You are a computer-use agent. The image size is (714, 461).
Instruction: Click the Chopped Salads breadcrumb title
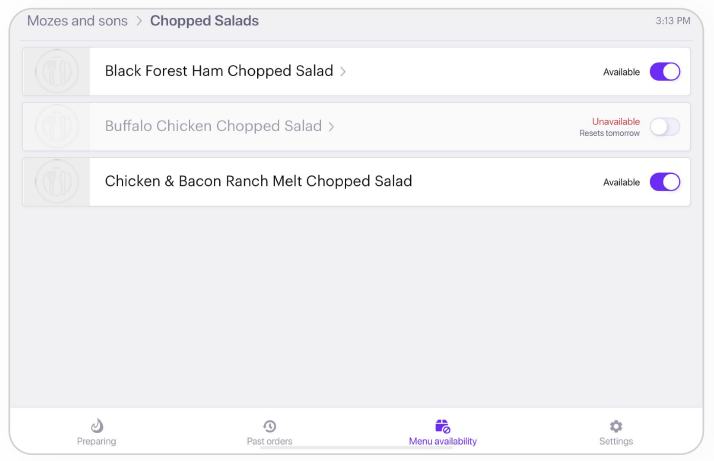(204, 21)
